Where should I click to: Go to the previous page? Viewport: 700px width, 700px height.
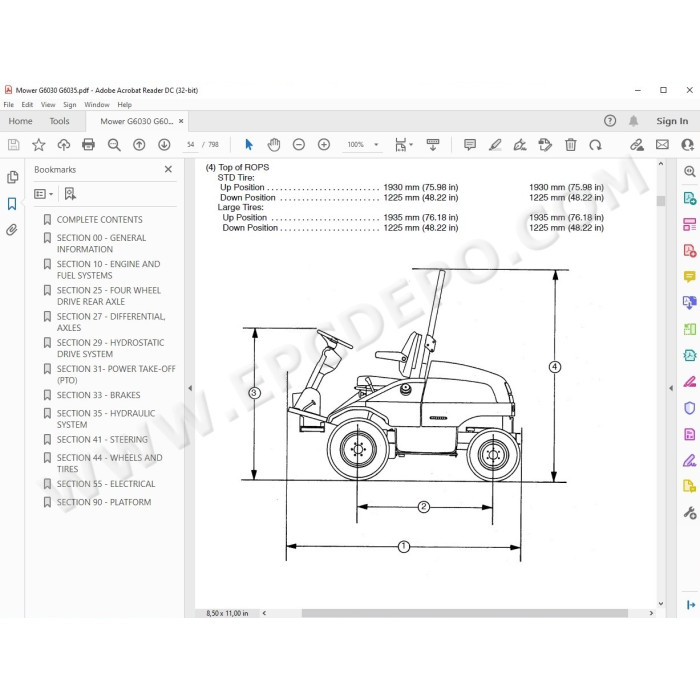tap(139, 145)
